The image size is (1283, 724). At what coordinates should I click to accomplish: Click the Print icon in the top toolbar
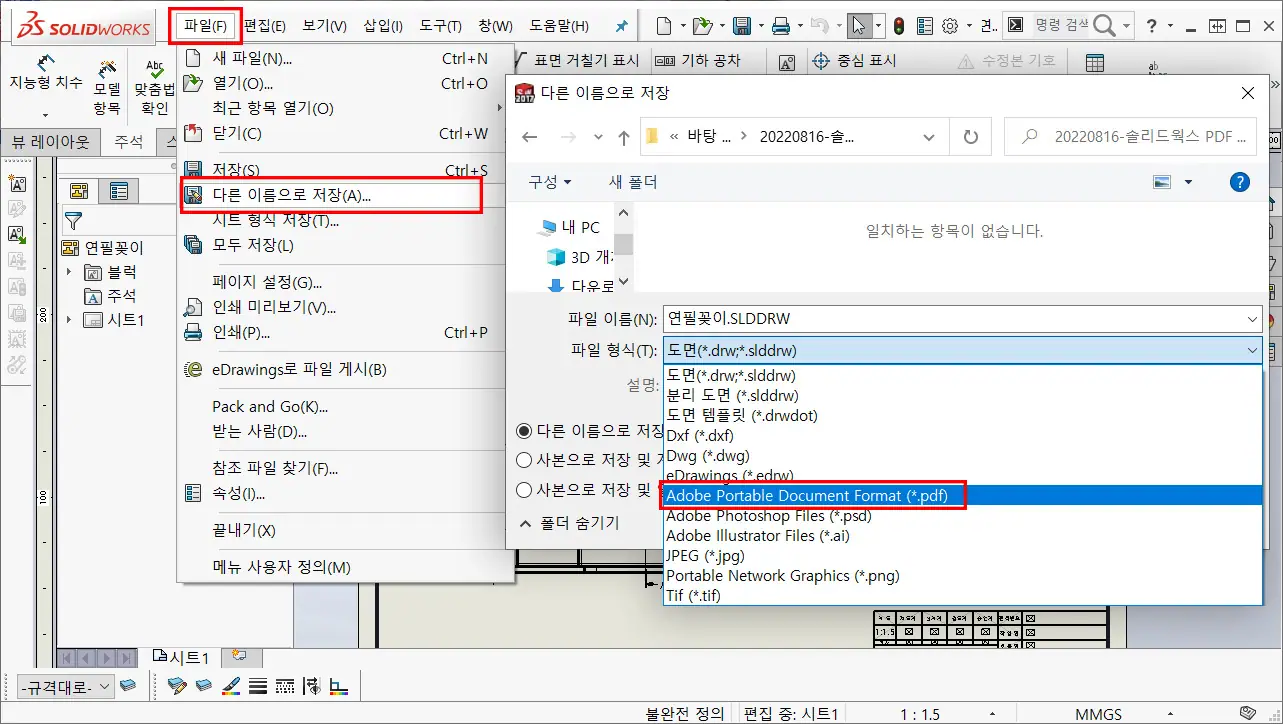coord(781,26)
